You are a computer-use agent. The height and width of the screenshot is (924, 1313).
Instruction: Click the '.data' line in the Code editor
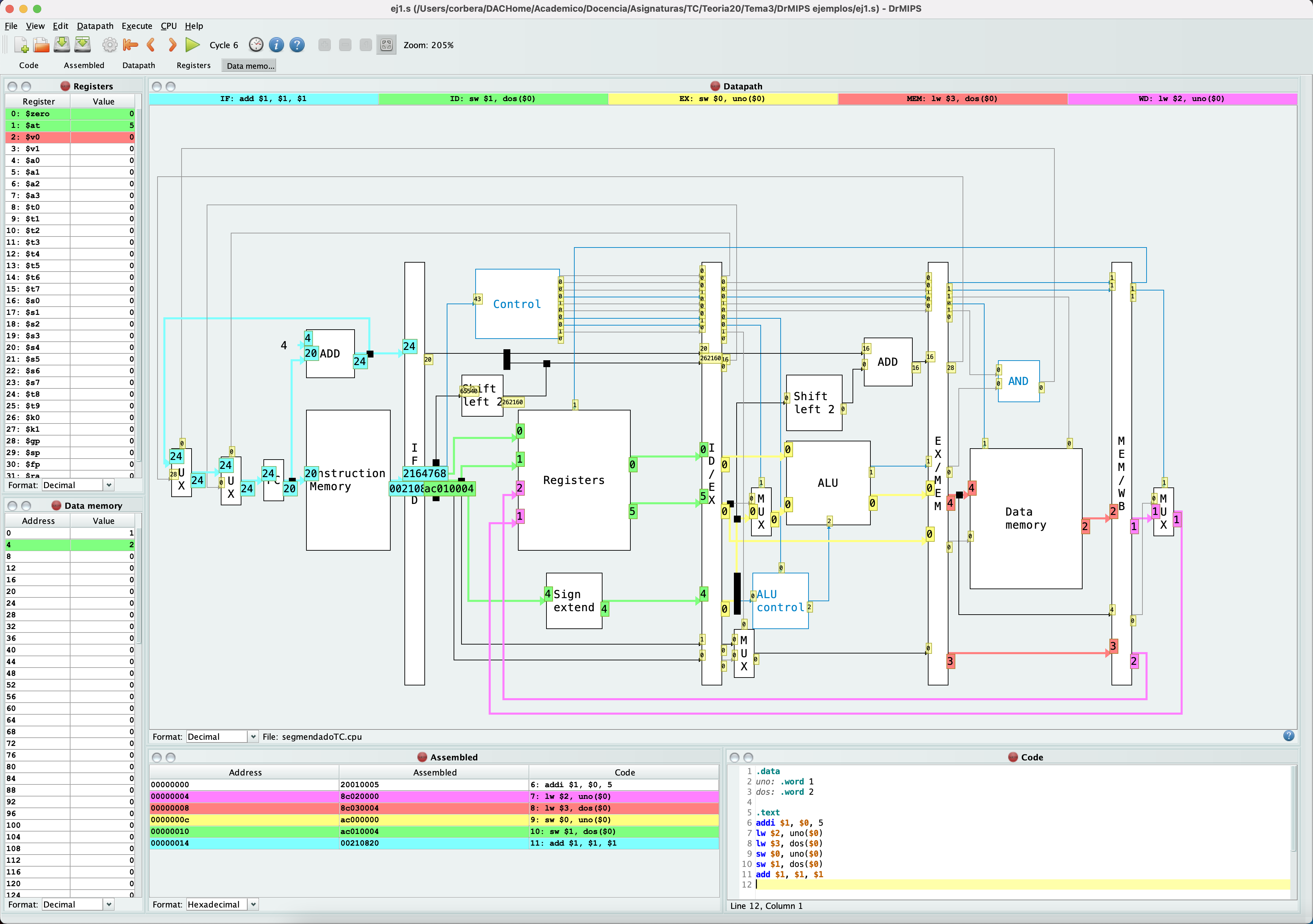point(768,771)
